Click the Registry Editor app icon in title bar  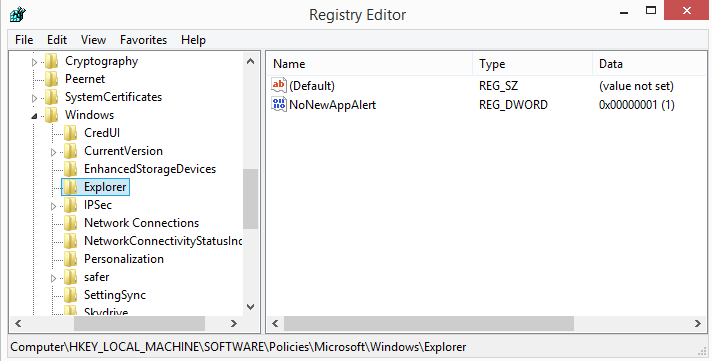[x=18, y=14]
